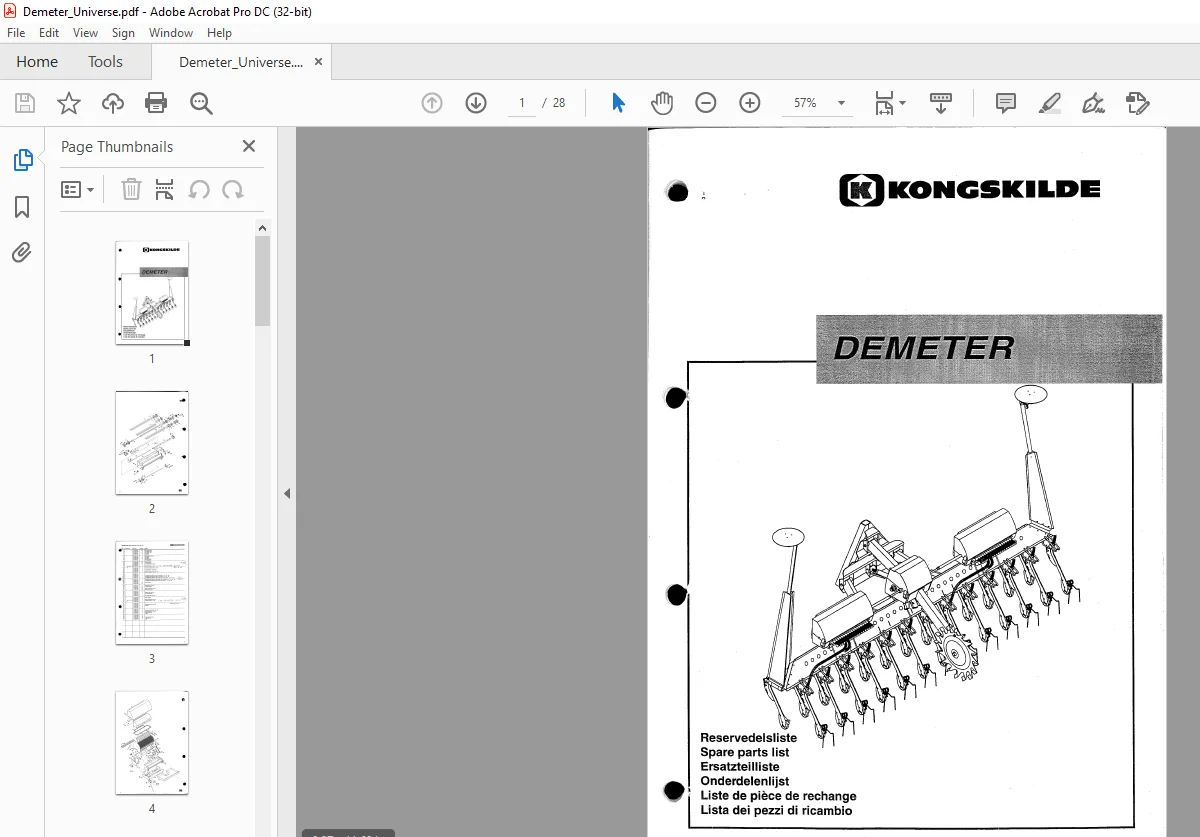Switch to the Tools tab
Screen dimensions: 1200x837
(105, 62)
